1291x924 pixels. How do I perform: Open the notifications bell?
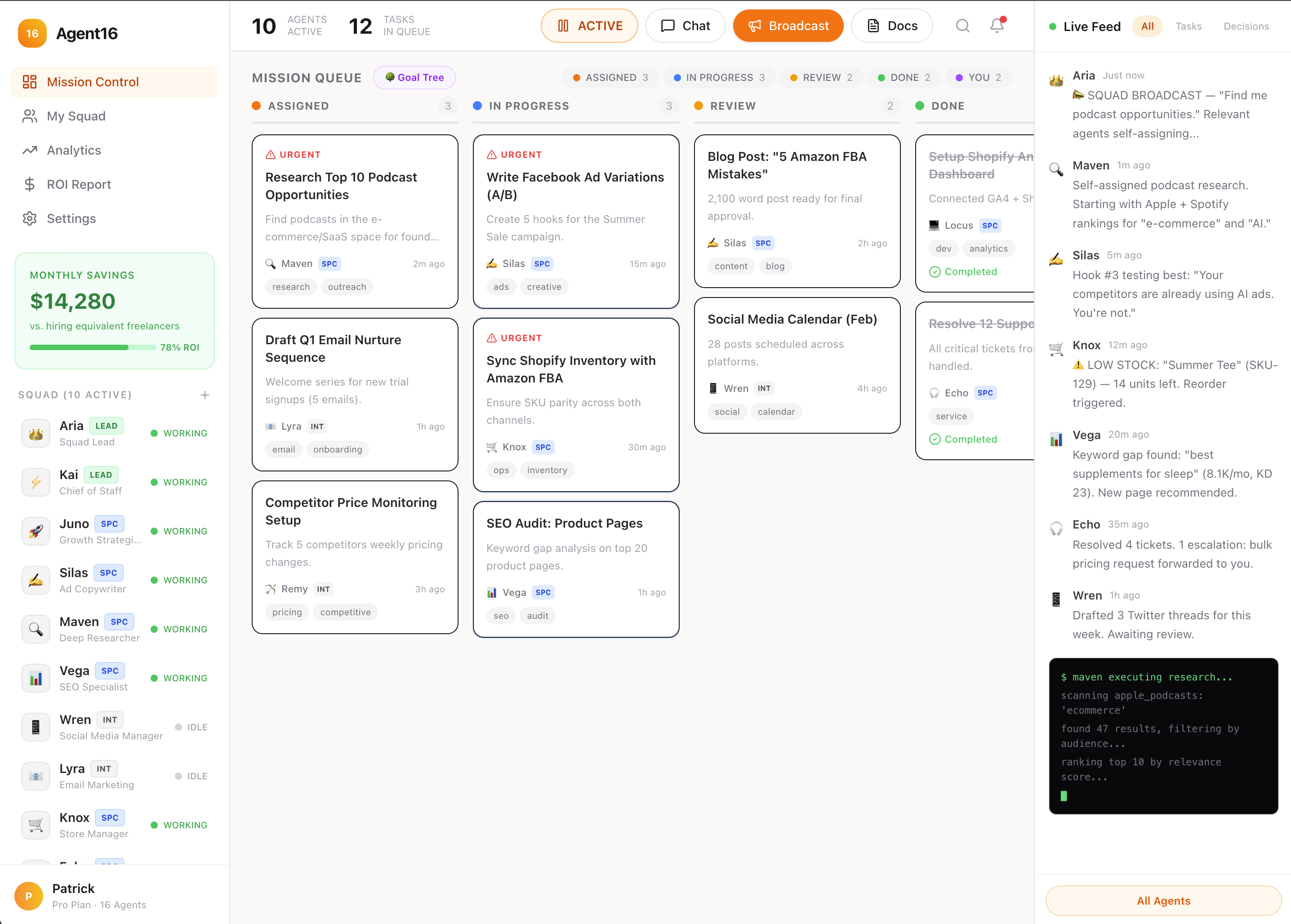tap(997, 26)
